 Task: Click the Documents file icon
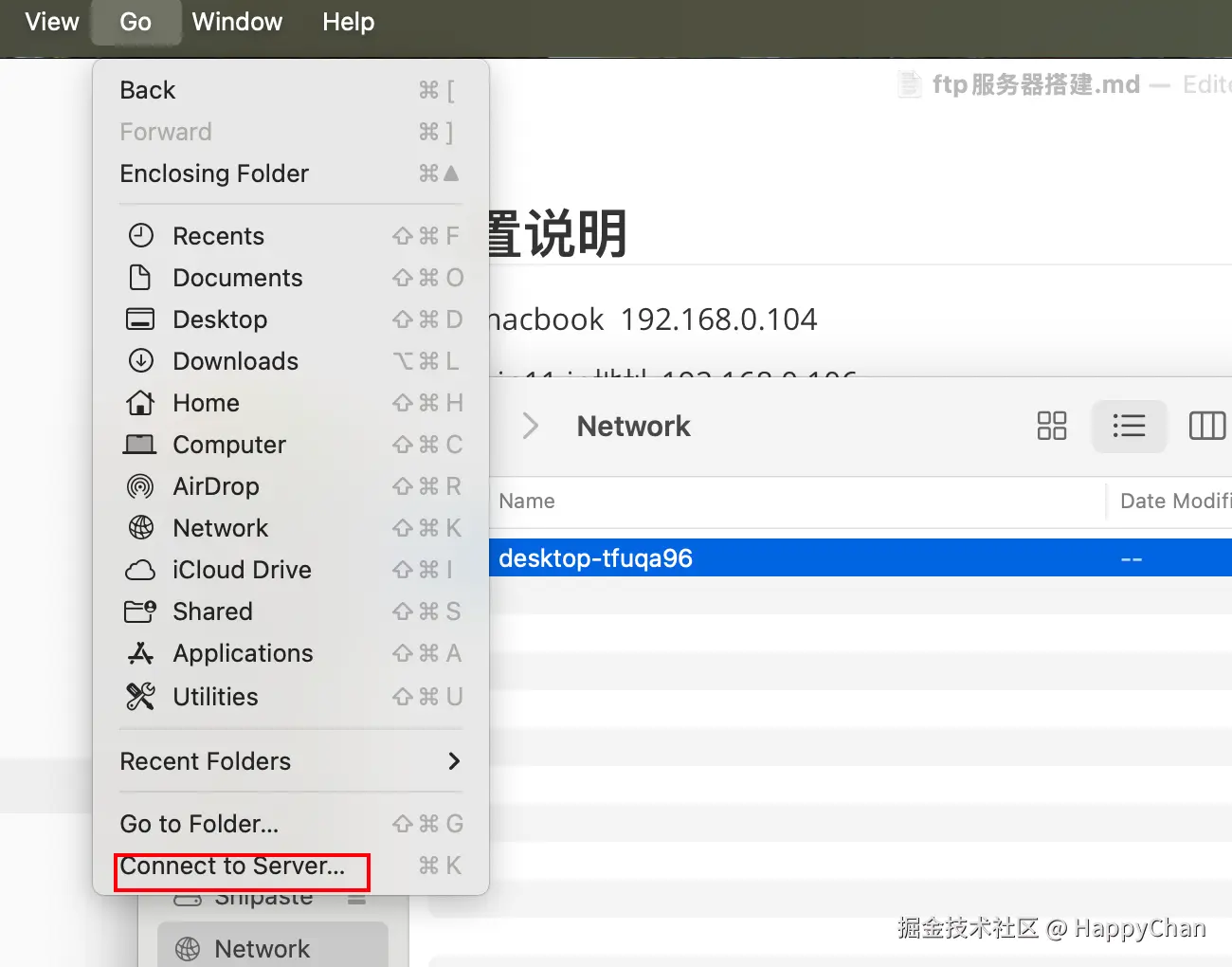click(x=140, y=277)
